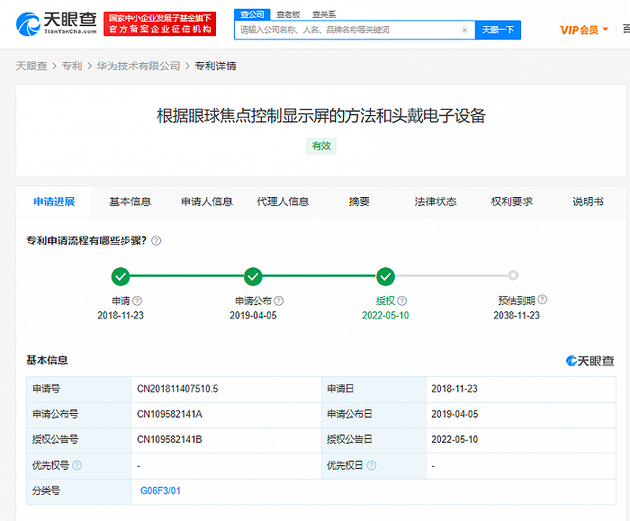Switch to the 摘要 tab
Image resolution: width=630 pixels, height=521 pixels.
pos(359,202)
